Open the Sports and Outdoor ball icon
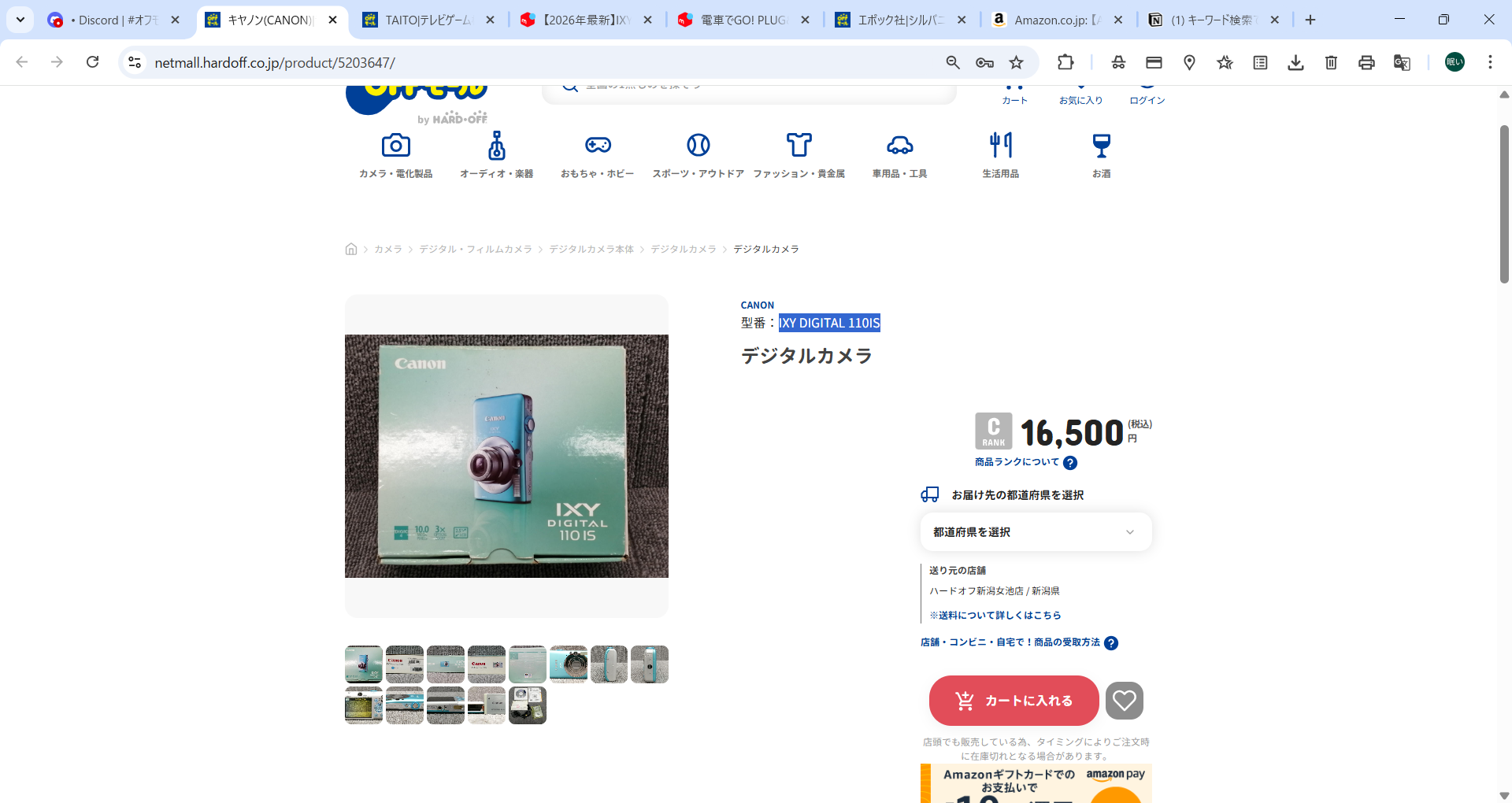 (x=699, y=145)
